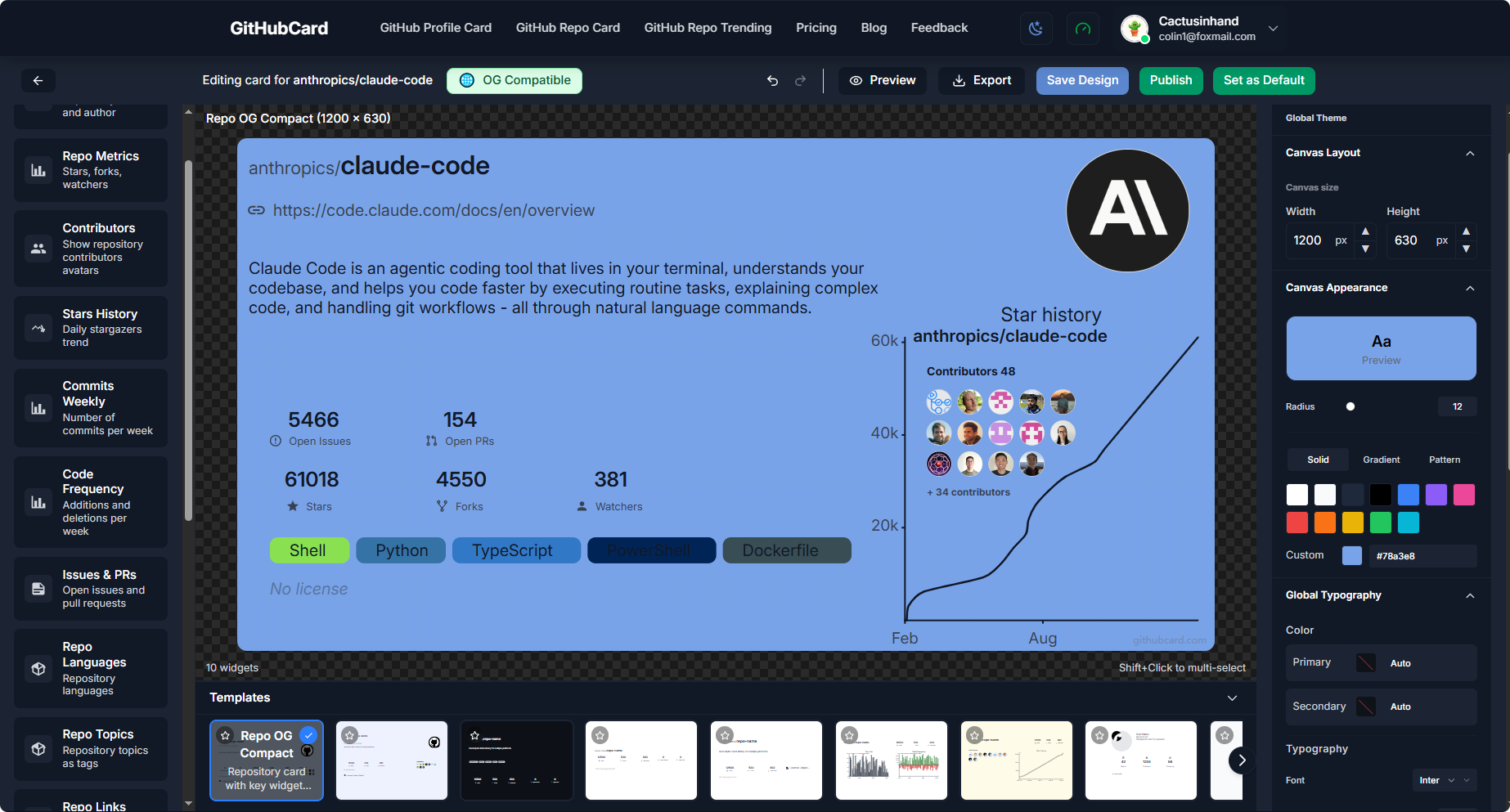Open GitHub Repo Card page

[x=568, y=28]
